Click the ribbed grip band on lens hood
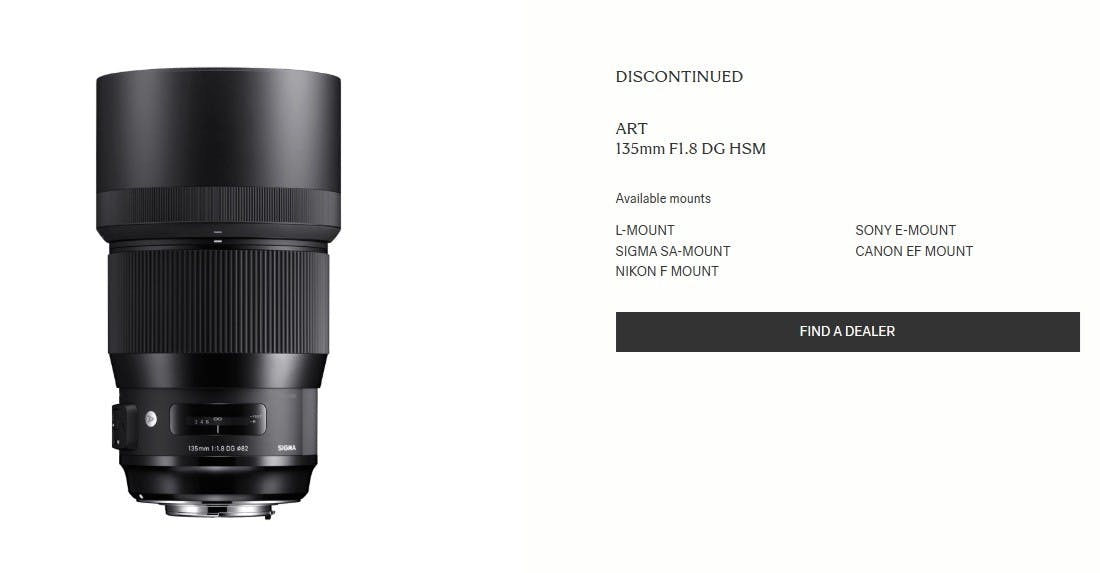This screenshot has width=1100, height=573. tap(218, 206)
